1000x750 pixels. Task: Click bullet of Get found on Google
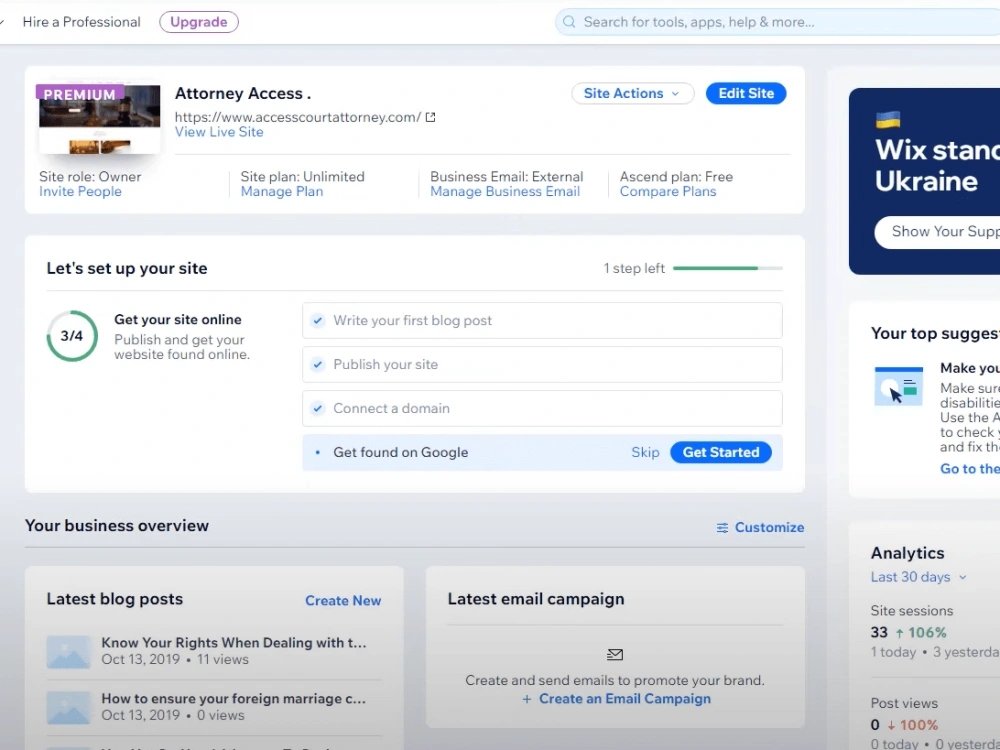pyautogui.click(x=318, y=452)
